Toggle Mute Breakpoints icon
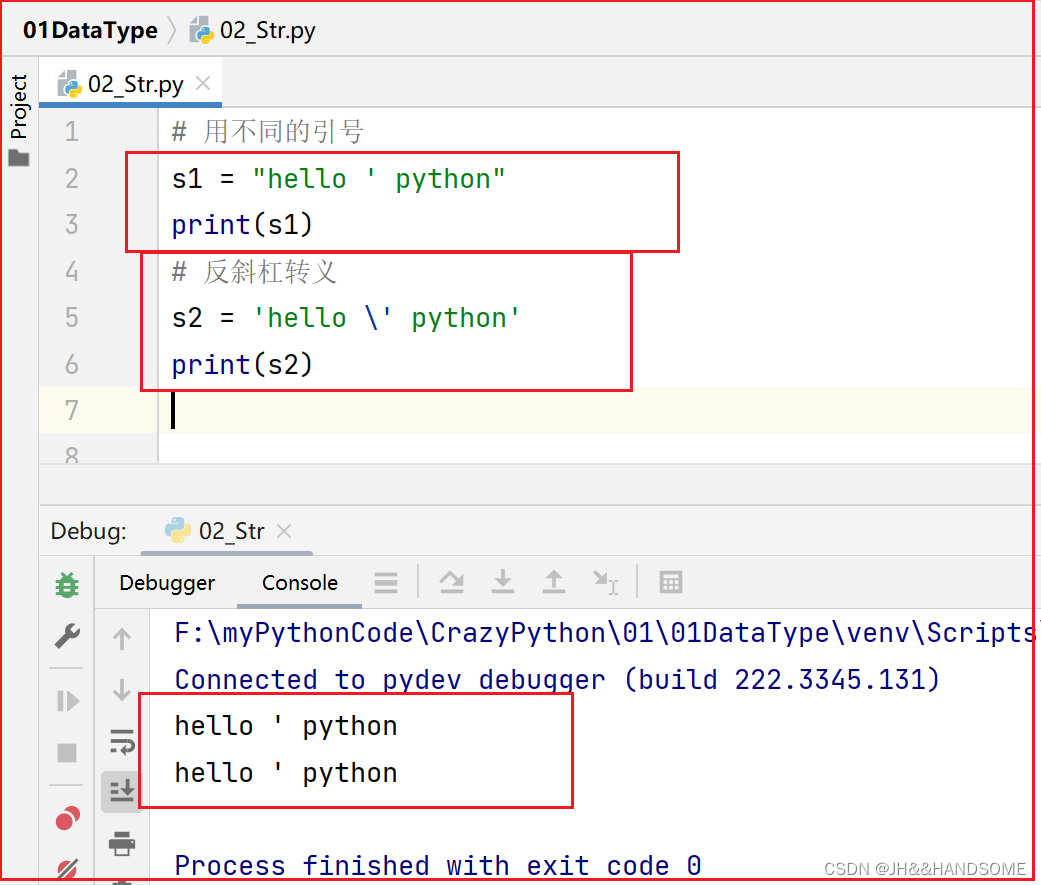This screenshot has width=1041, height=885. pyautogui.click(x=67, y=868)
